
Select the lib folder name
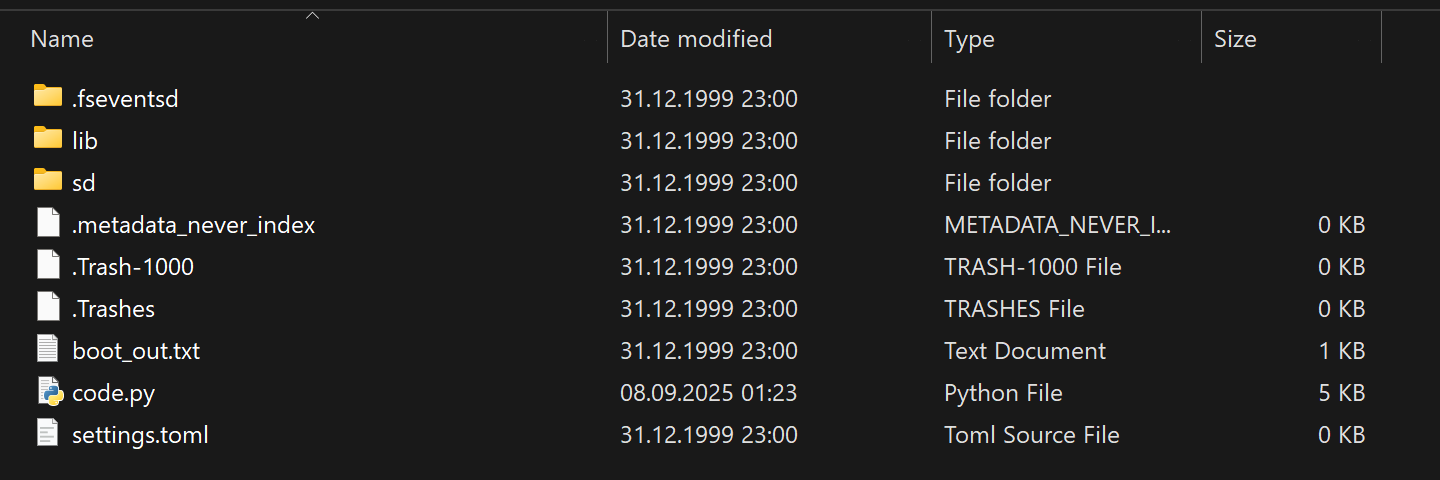tap(85, 141)
